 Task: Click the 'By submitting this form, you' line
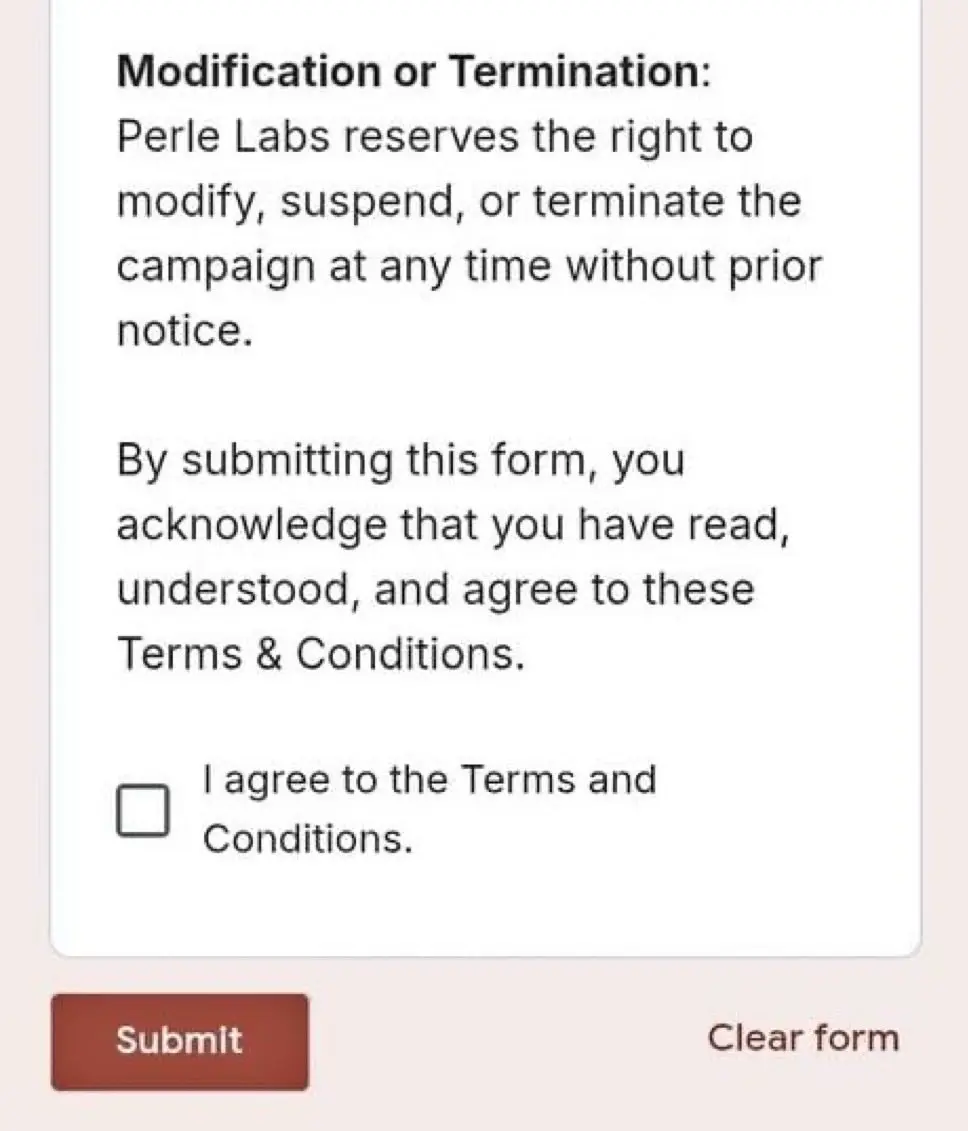pyautogui.click(x=400, y=460)
